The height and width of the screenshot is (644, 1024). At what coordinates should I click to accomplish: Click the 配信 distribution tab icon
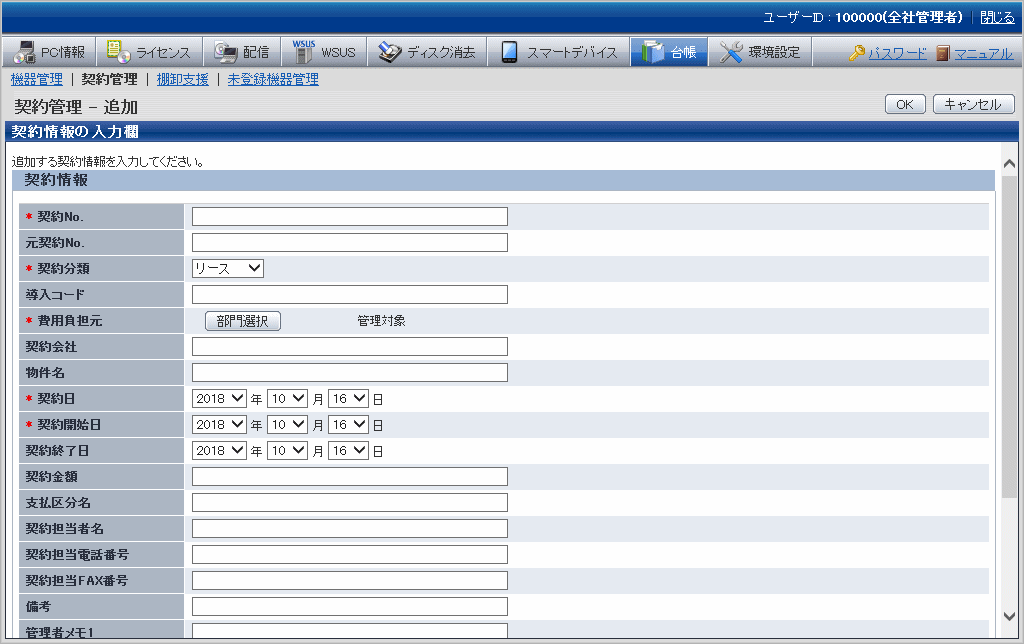click(x=225, y=53)
